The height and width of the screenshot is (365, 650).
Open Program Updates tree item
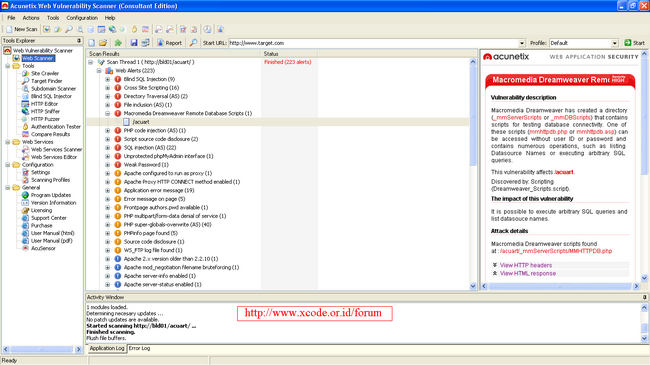tap(51, 195)
